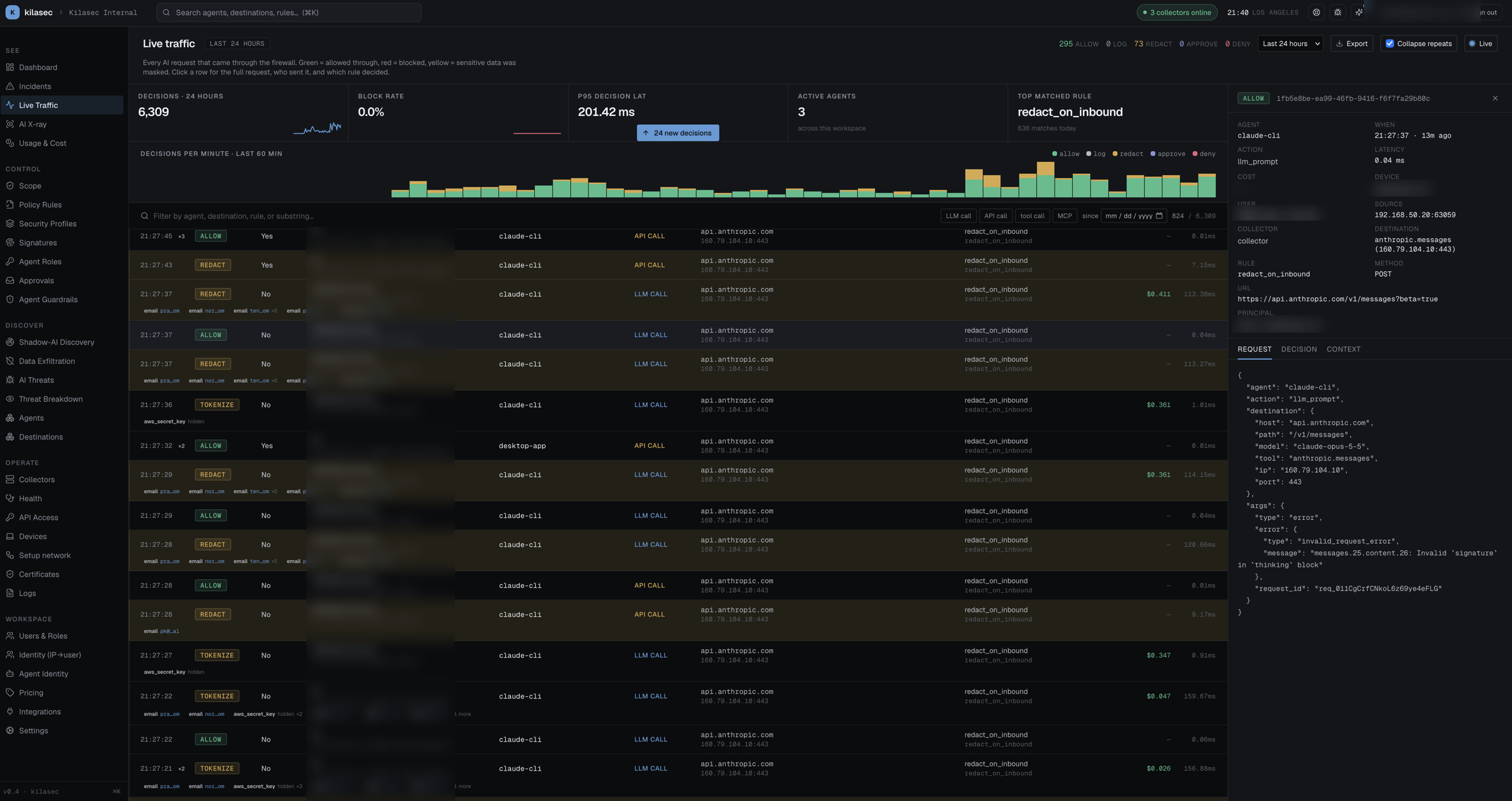This screenshot has height=801, width=1512.
Task: Click the filter by agent input field
Action: coord(535,216)
